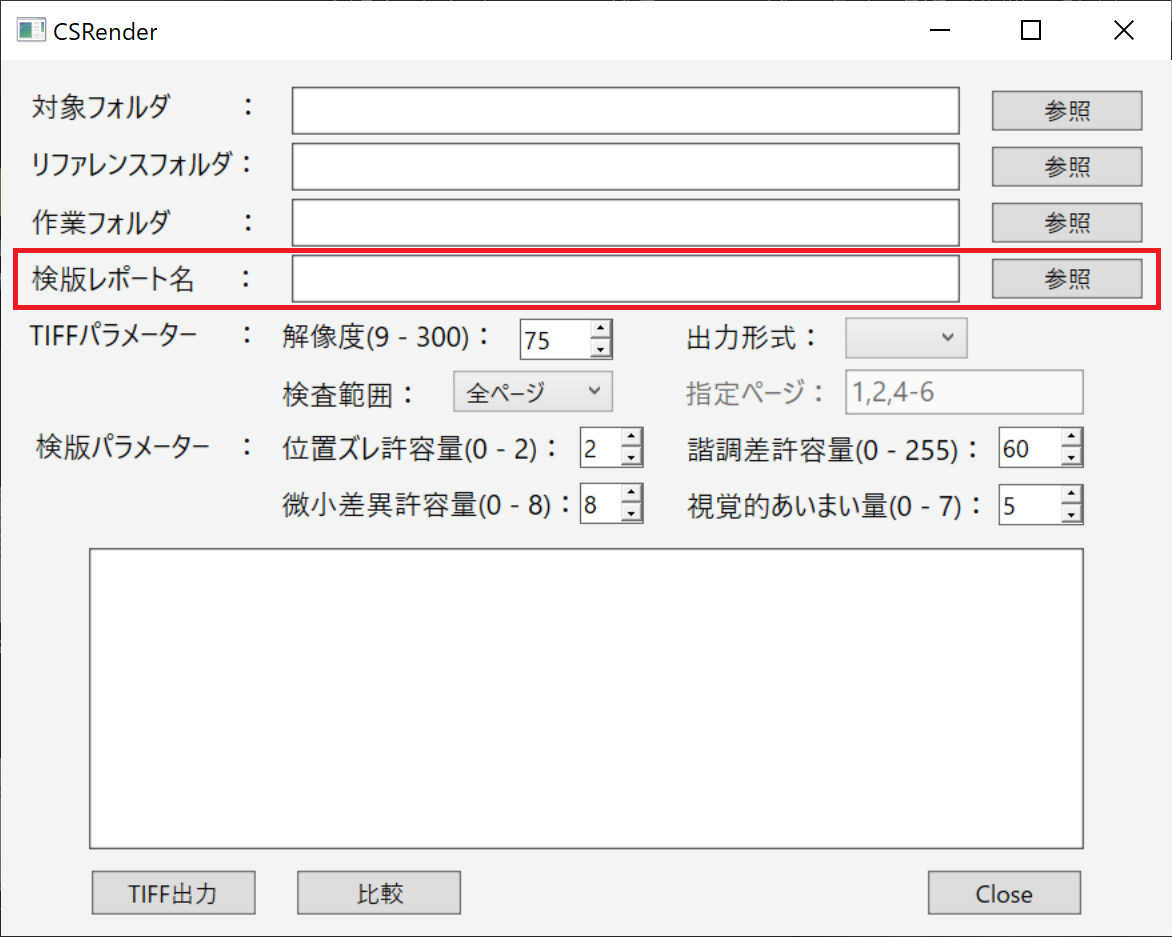
Task: Click 参照 button for 検版レポート名
Action: [x=1066, y=278]
